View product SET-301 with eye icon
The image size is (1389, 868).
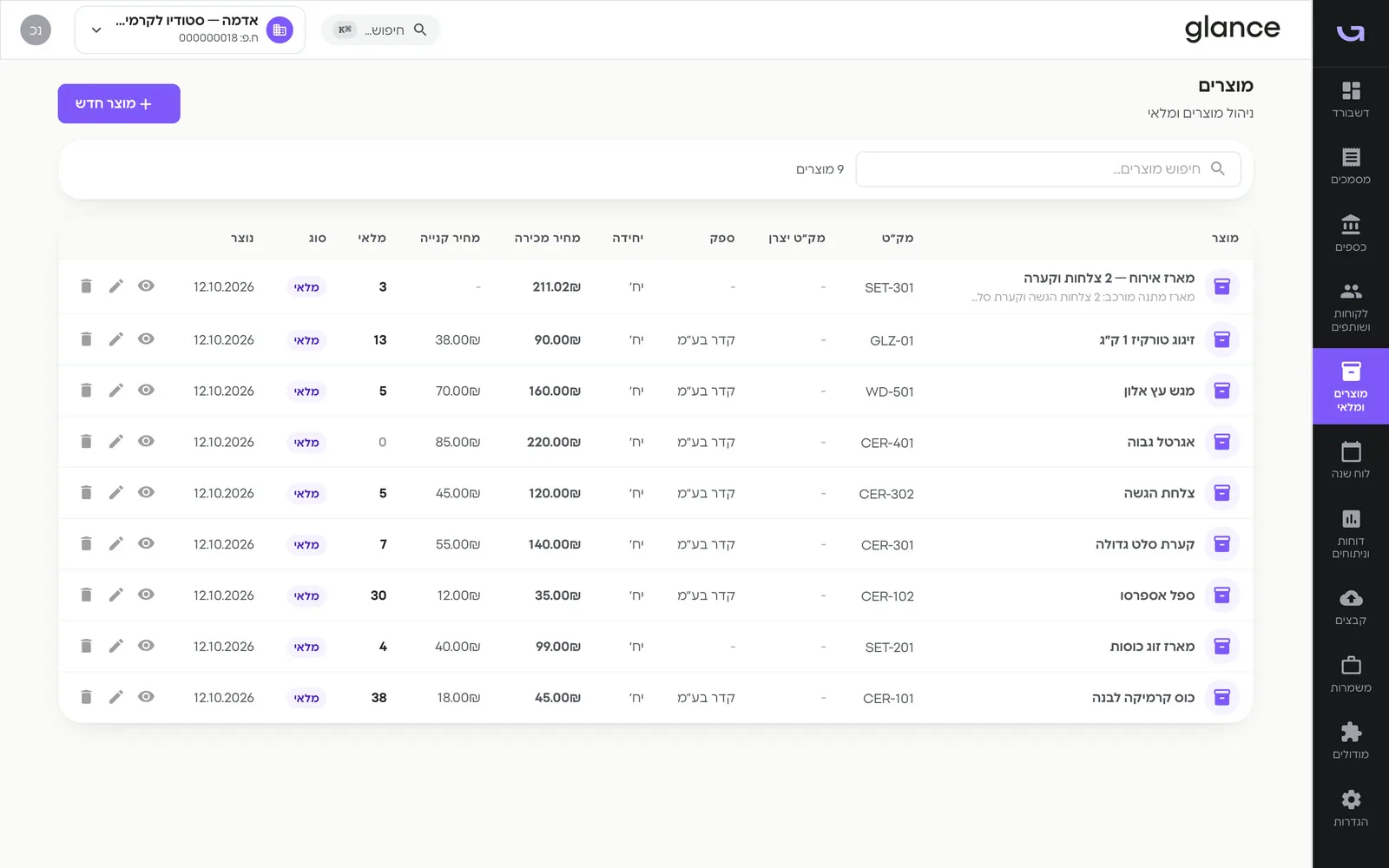(146, 286)
